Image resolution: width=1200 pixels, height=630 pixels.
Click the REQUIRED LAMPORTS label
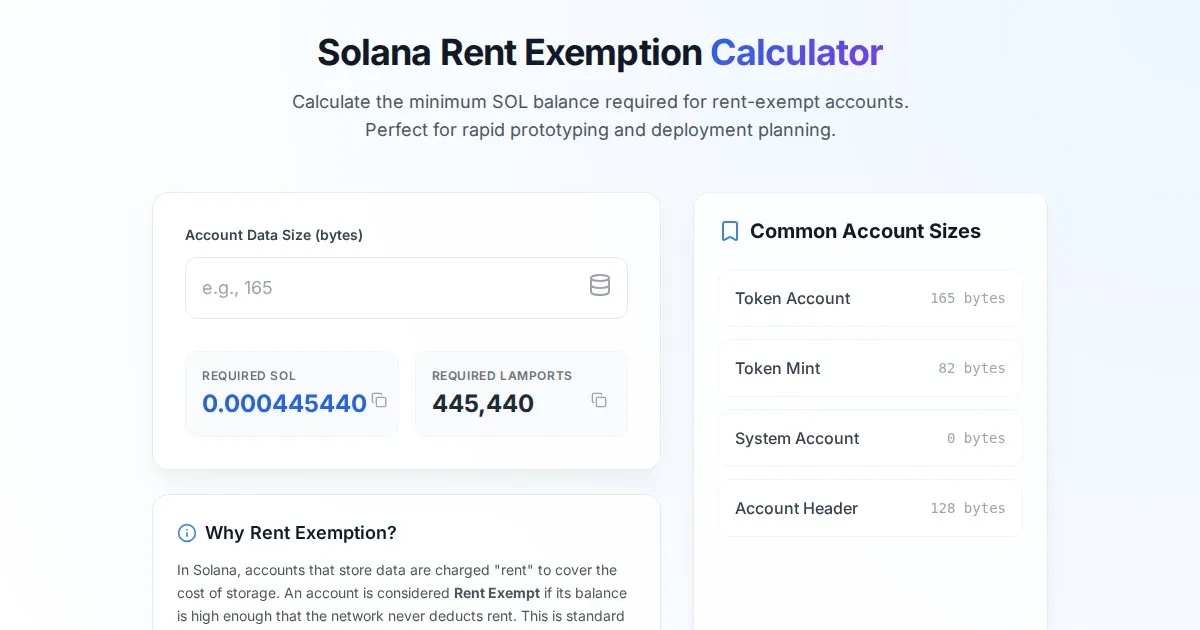pyautogui.click(x=502, y=376)
